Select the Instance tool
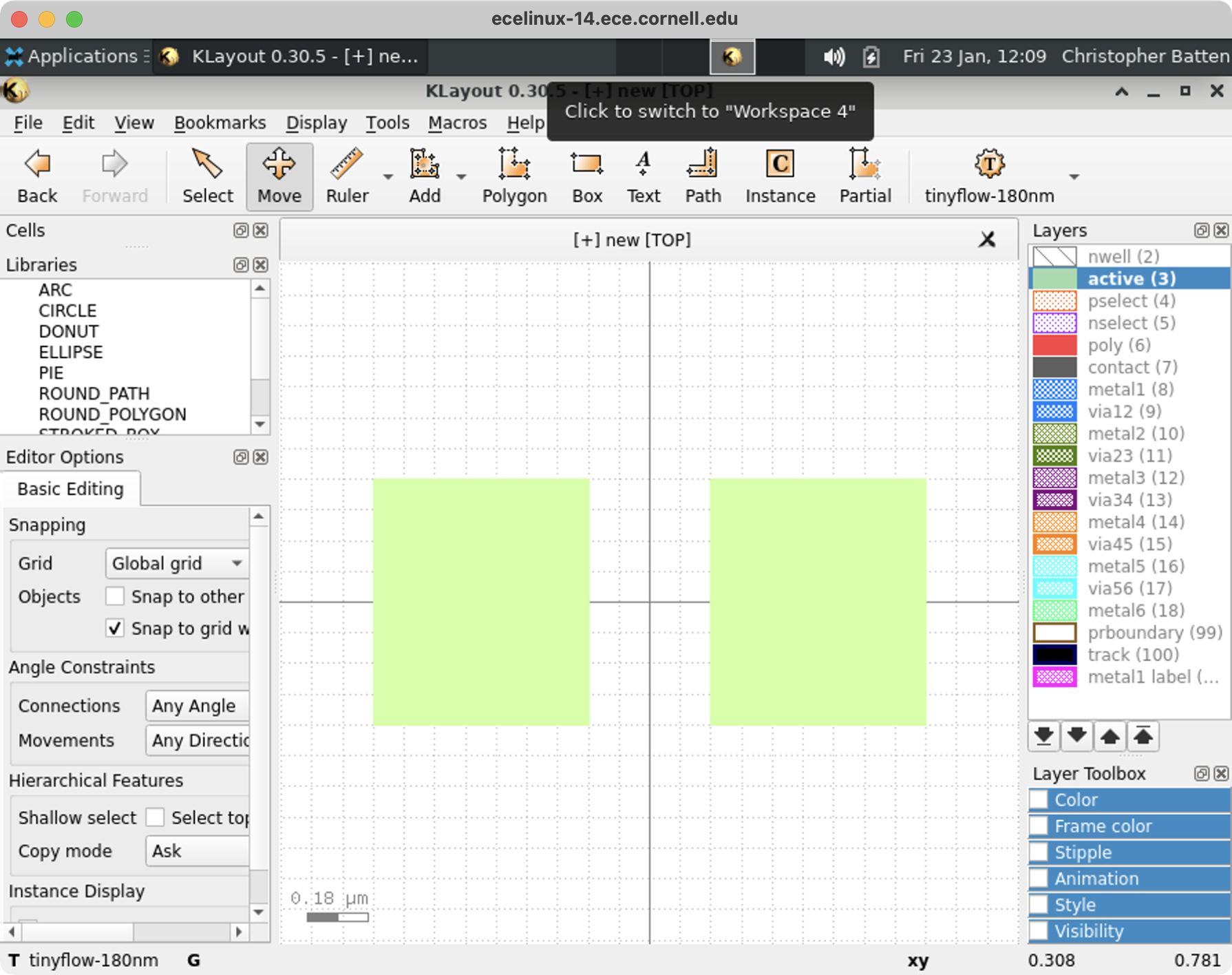 pyautogui.click(x=780, y=176)
